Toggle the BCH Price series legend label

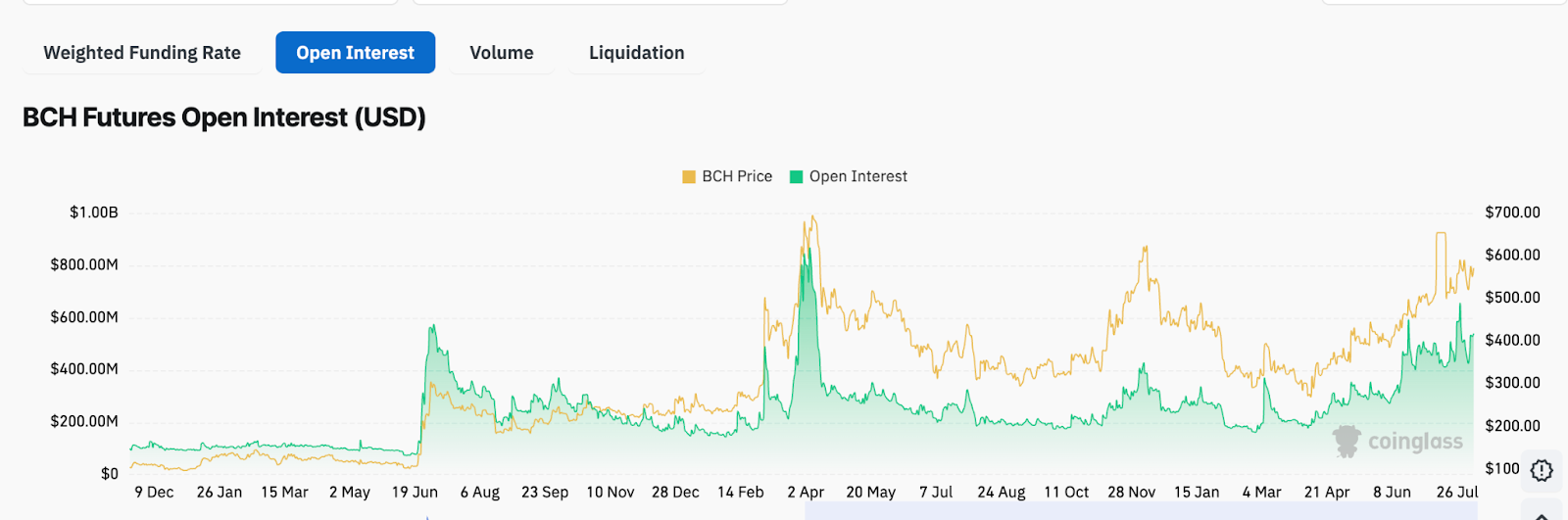(x=737, y=176)
